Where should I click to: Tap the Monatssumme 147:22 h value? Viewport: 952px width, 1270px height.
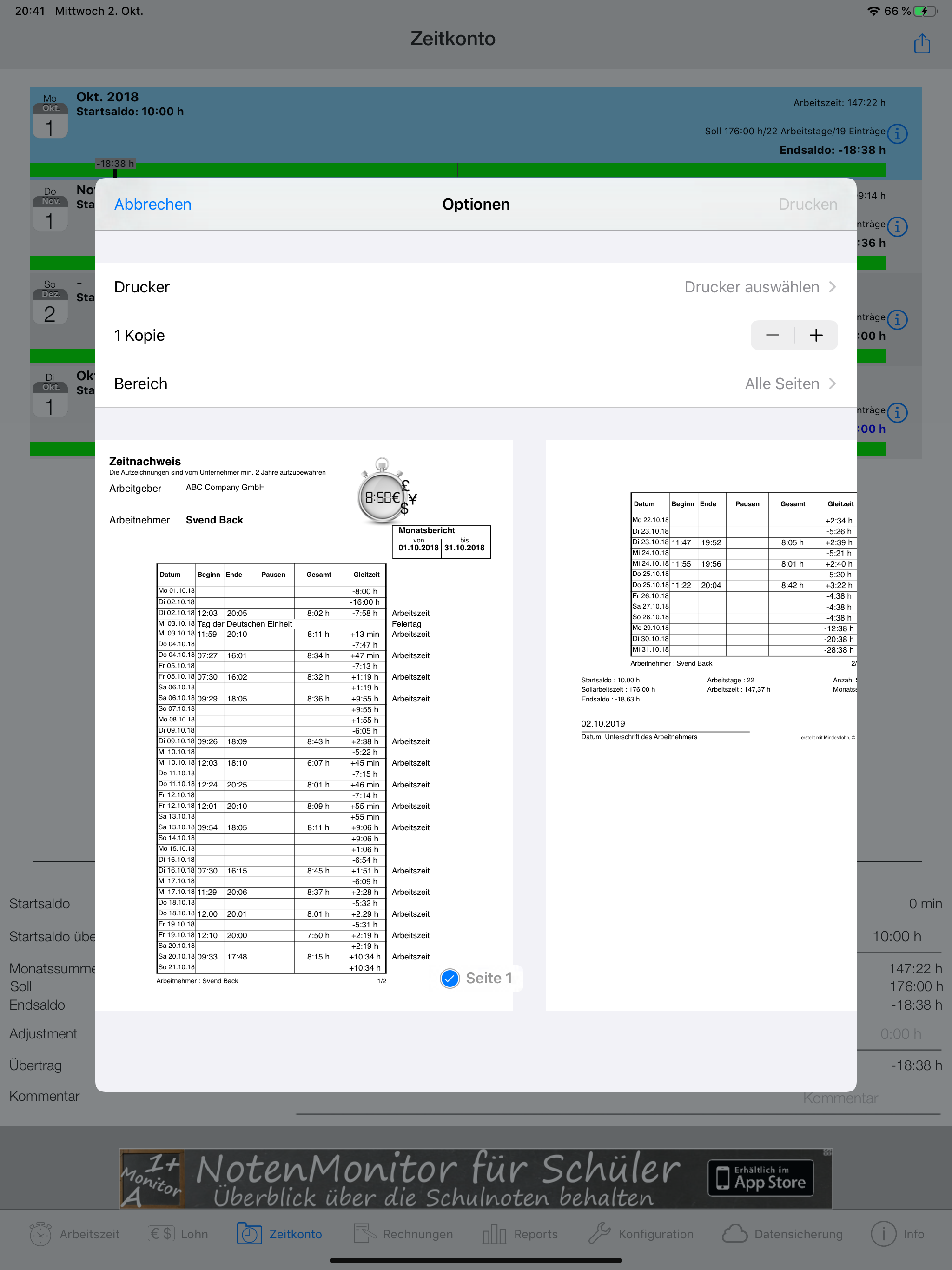pos(915,969)
